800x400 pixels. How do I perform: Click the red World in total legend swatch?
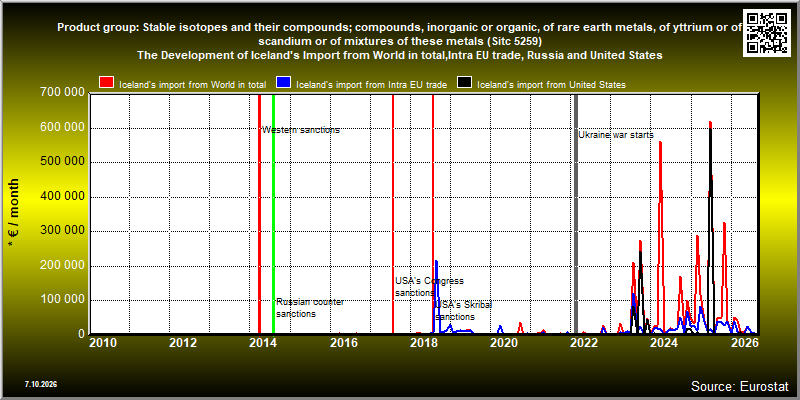pyautogui.click(x=107, y=83)
